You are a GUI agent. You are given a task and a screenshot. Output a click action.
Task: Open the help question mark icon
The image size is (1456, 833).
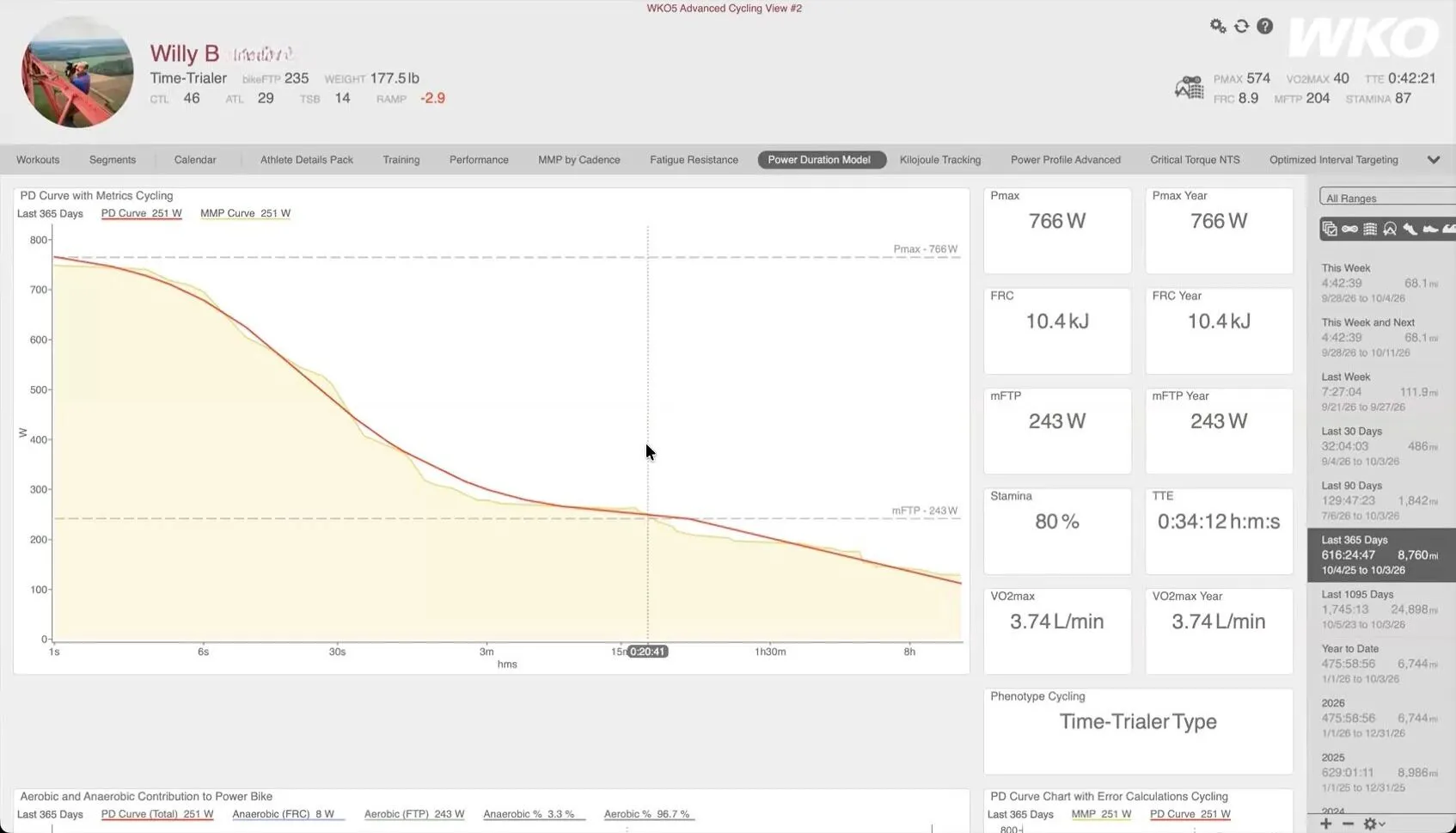pyautogui.click(x=1264, y=26)
